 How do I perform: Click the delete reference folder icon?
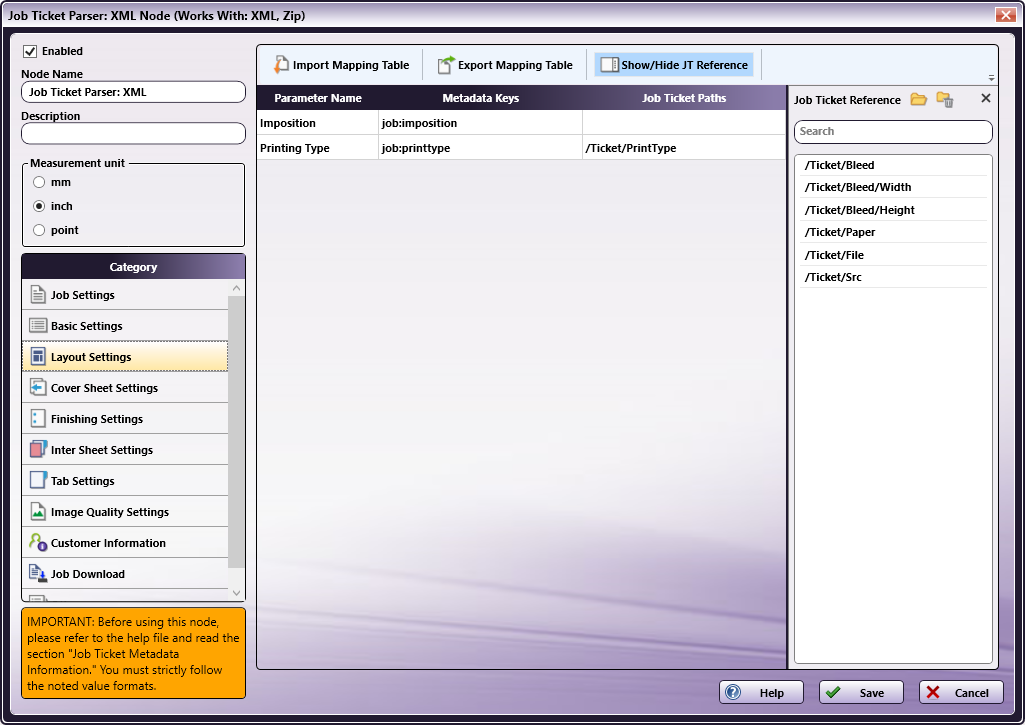(945, 99)
